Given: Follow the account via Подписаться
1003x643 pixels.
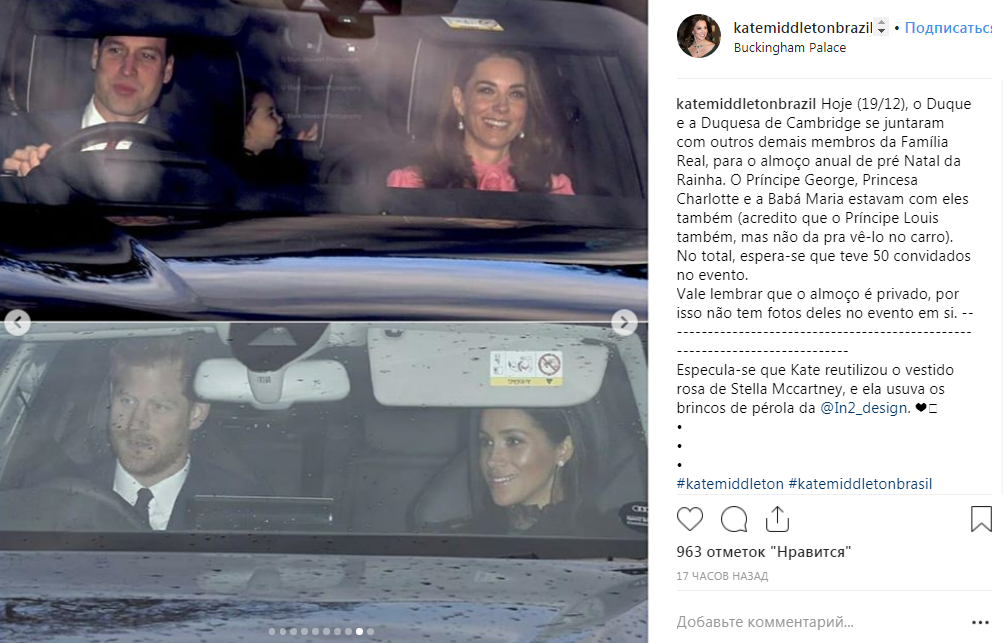Looking at the screenshot, I should click(x=948, y=28).
